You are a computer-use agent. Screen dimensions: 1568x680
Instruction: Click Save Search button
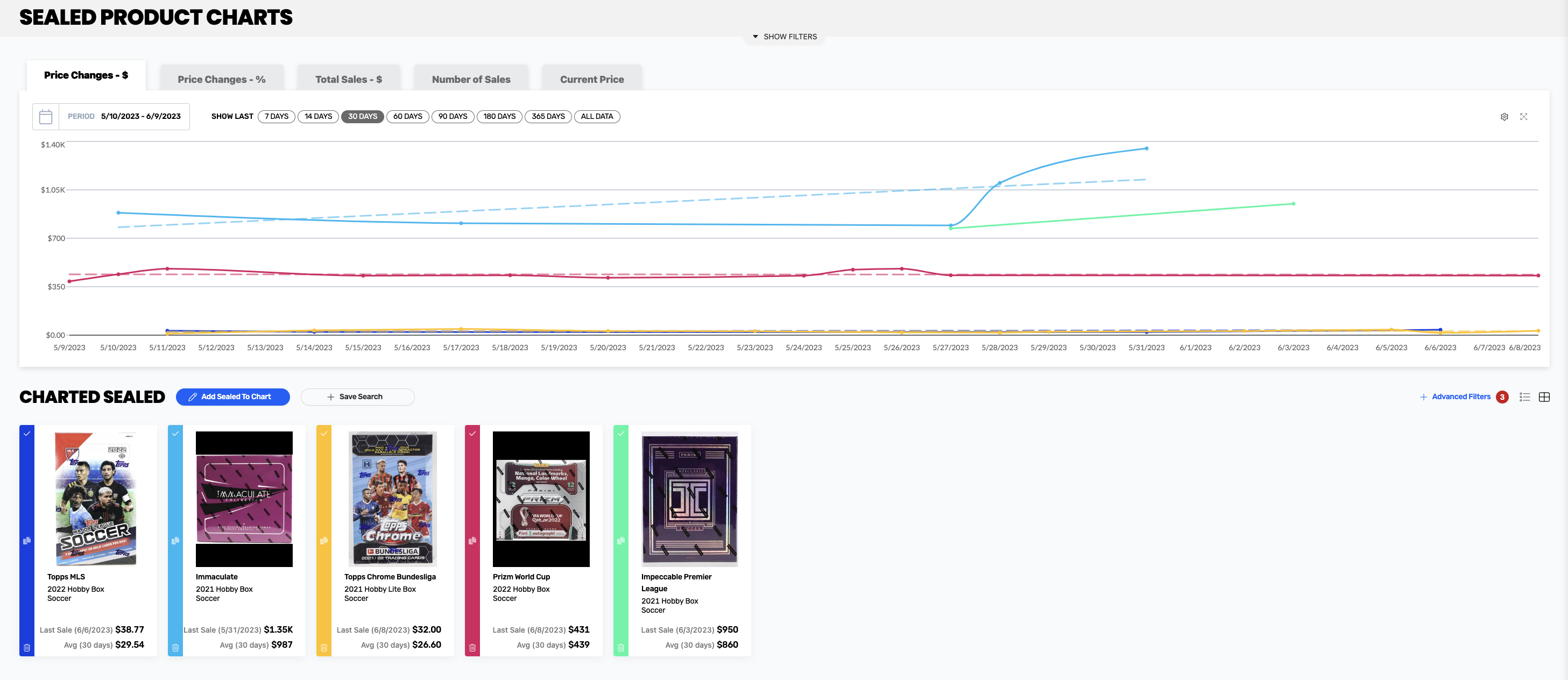coord(358,397)
